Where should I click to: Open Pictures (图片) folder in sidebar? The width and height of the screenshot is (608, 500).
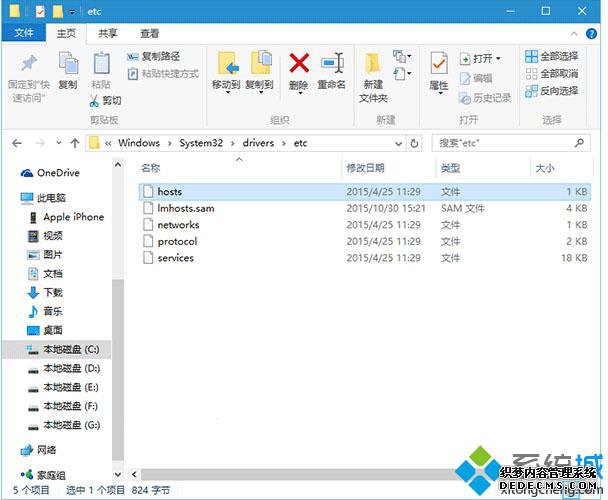tap(45, 255)
